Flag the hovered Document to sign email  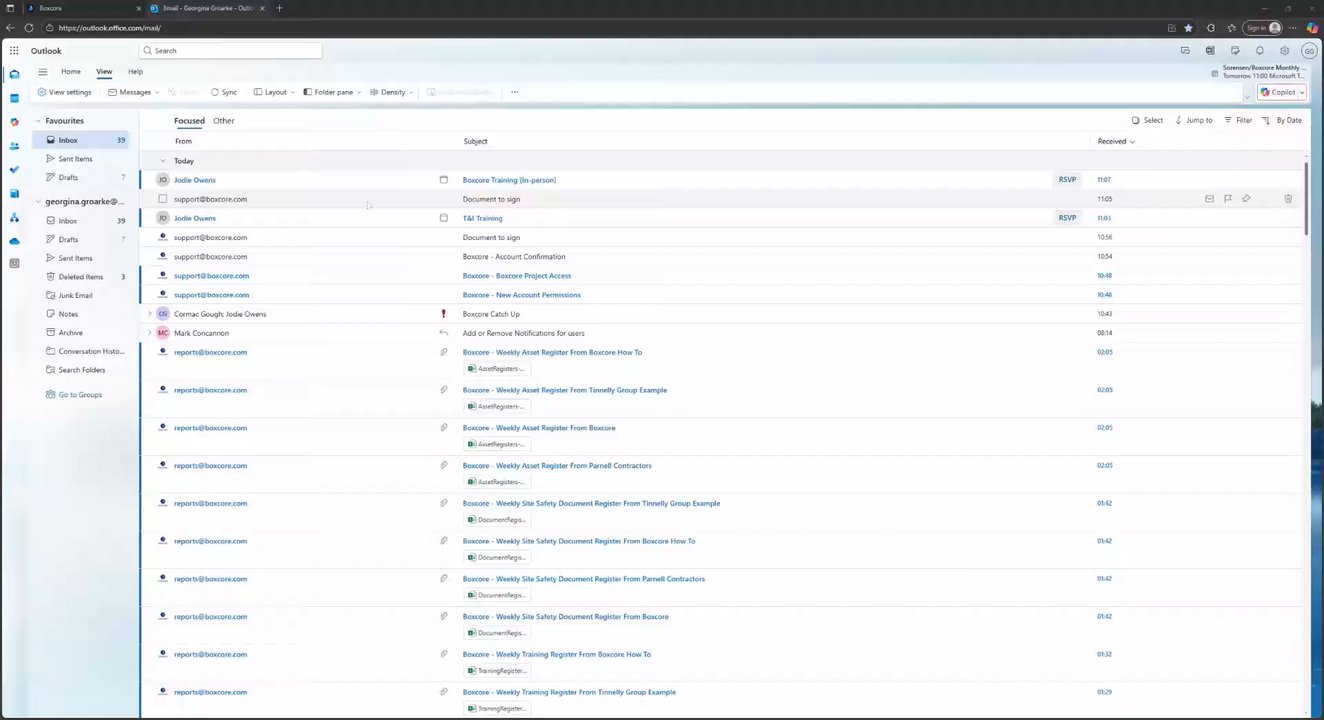click(1228, 199)
